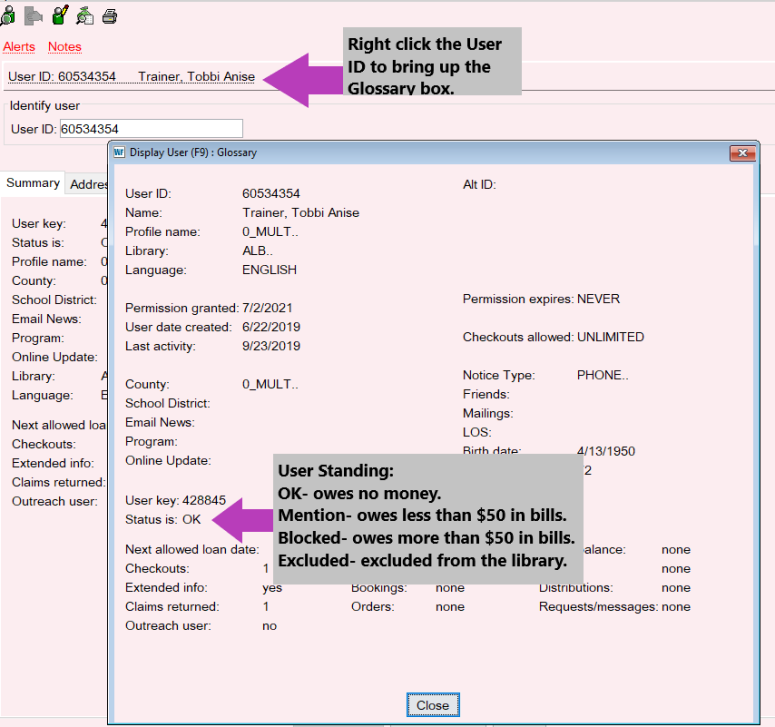Click the printer icon in toolbar
Viewport: 775px width, 727px height.
tap(110, 15)
